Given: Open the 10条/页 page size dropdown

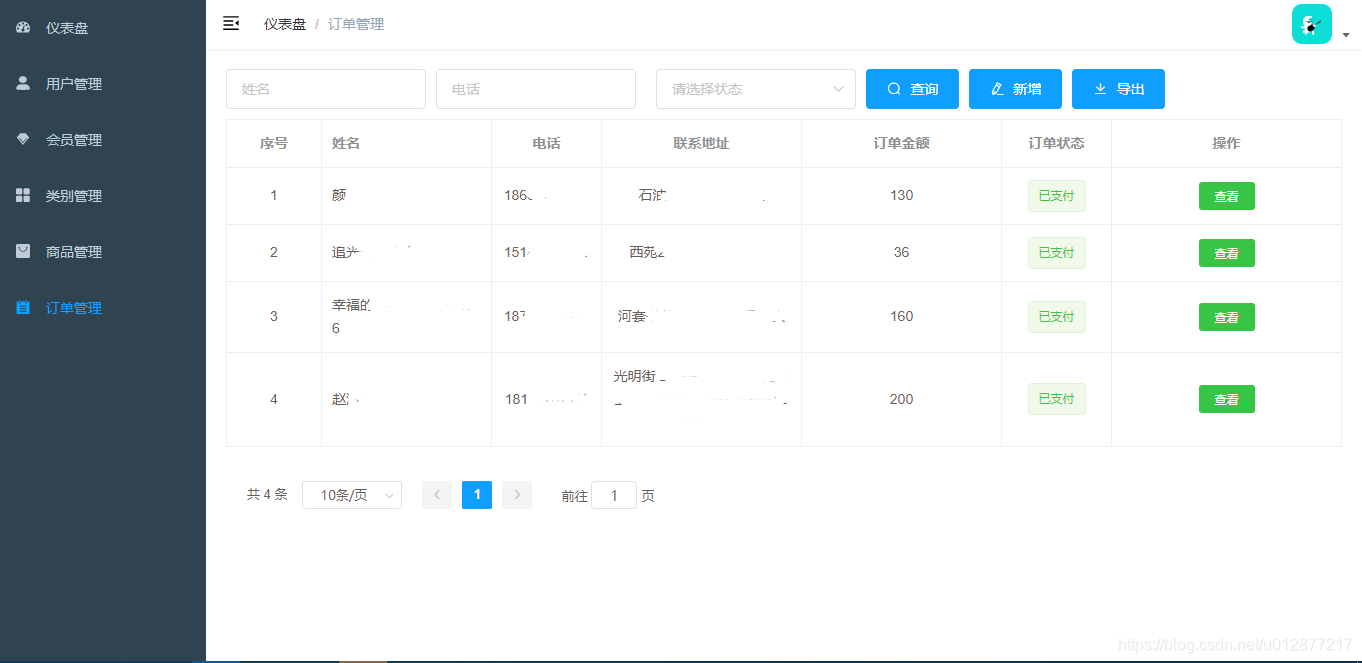Looking at the screenshot, I should pyautogui.click(x=351, y=494).
